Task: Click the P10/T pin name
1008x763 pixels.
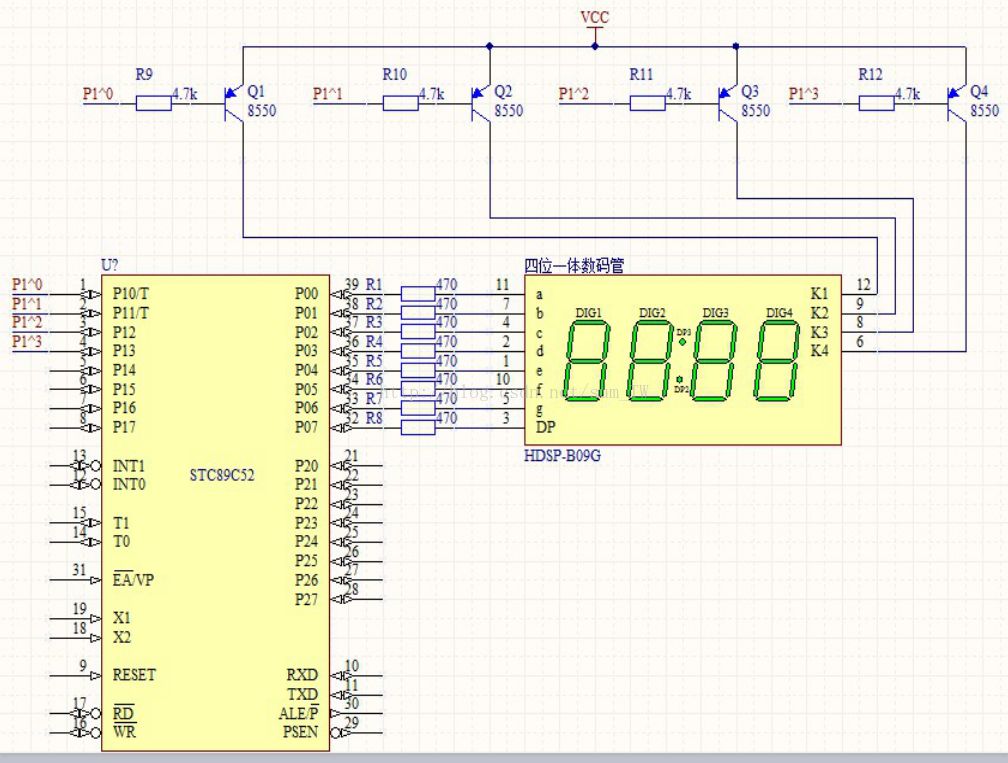Action: click(130, 294)
